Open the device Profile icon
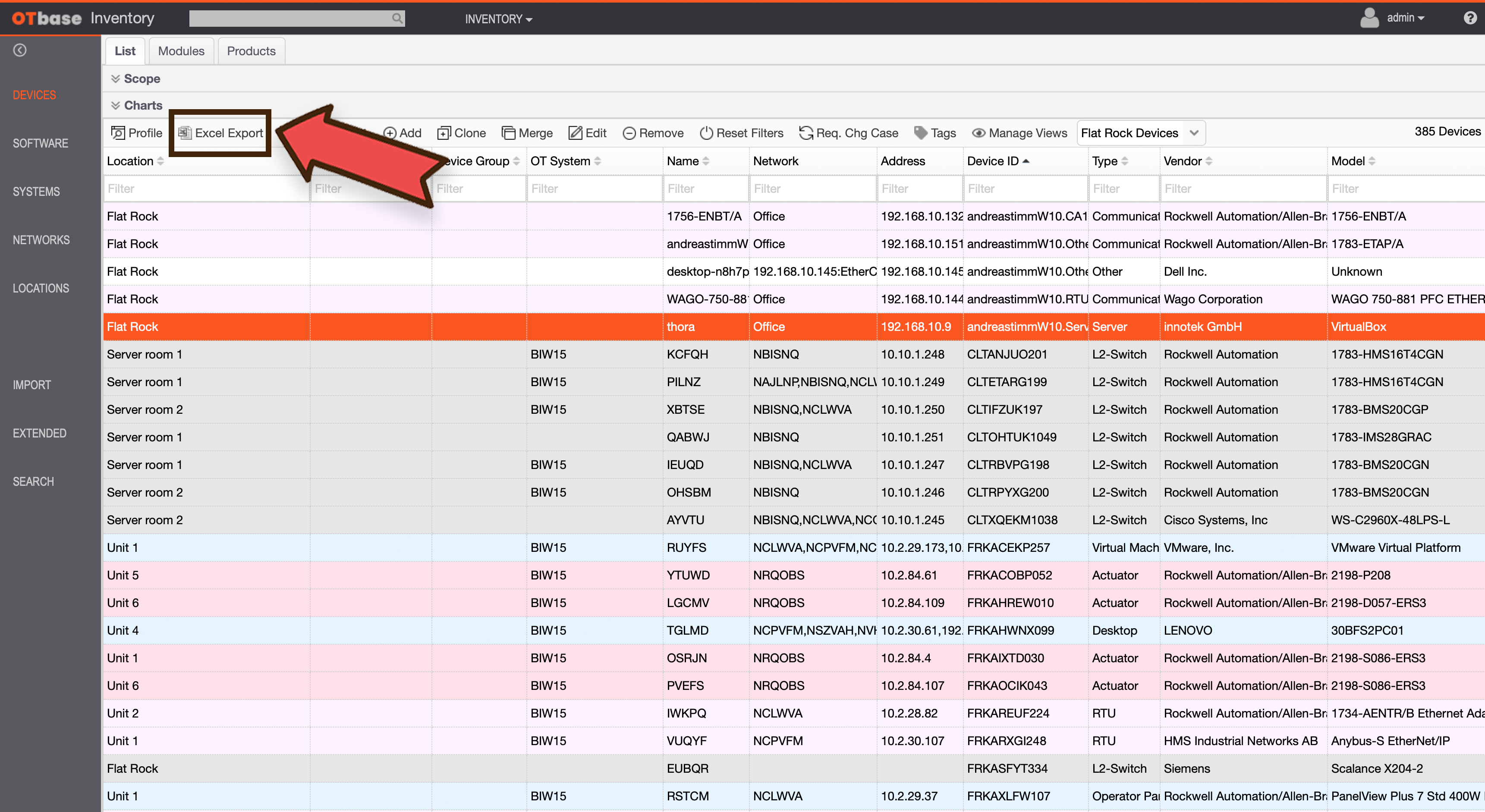1485x812 pixels. (118, 133)
